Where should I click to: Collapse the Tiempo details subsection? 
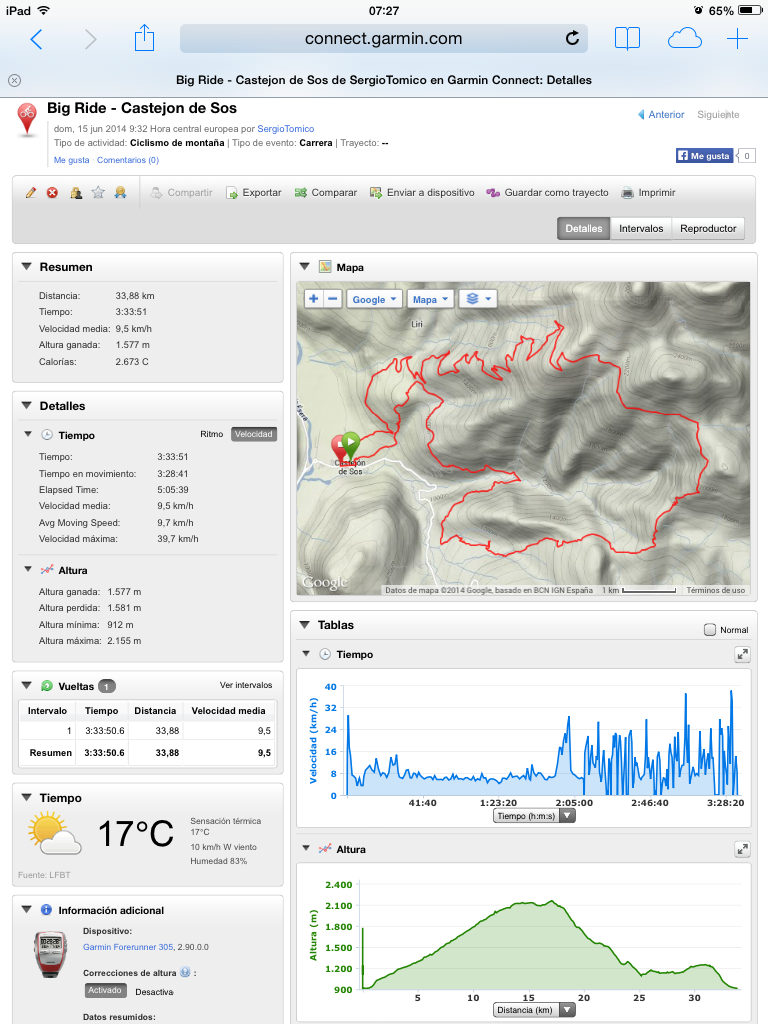28,434
